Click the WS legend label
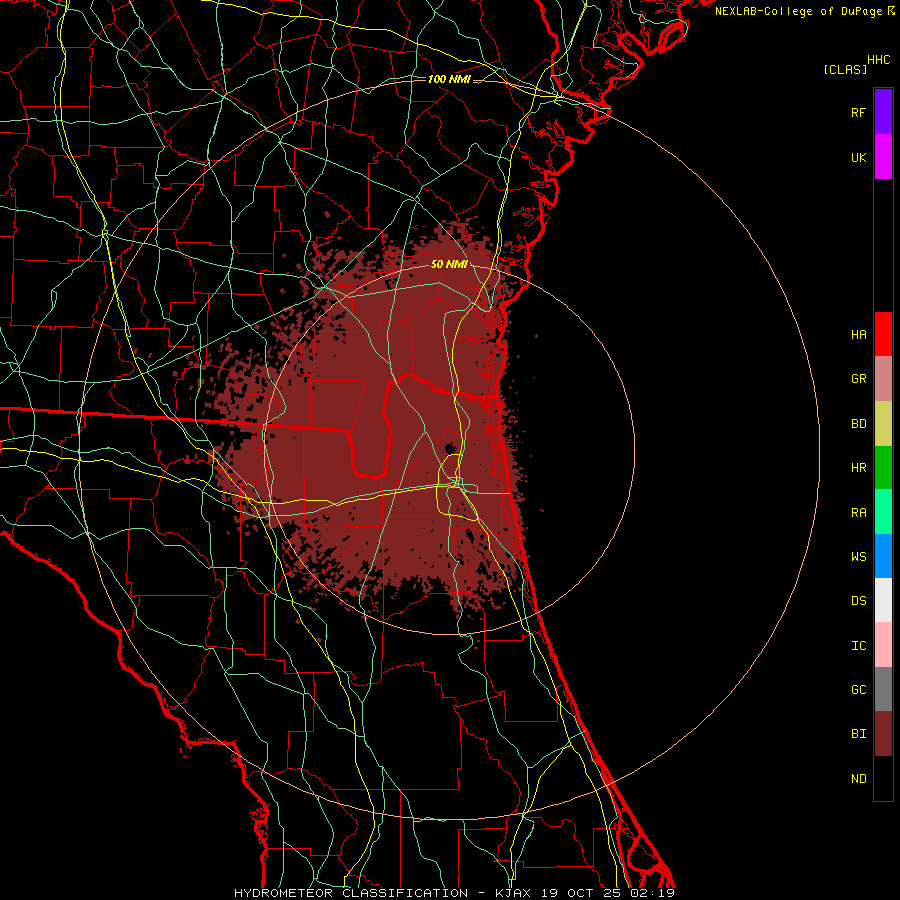The width and height of the screenshot is (900, 900). (x=858, y=556)
